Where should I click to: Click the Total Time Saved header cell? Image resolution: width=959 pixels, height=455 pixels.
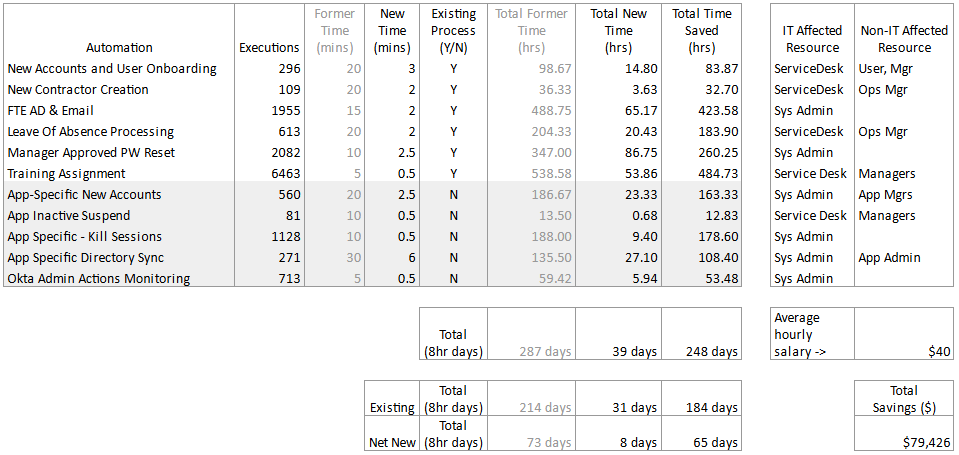[x=701, y=30]
